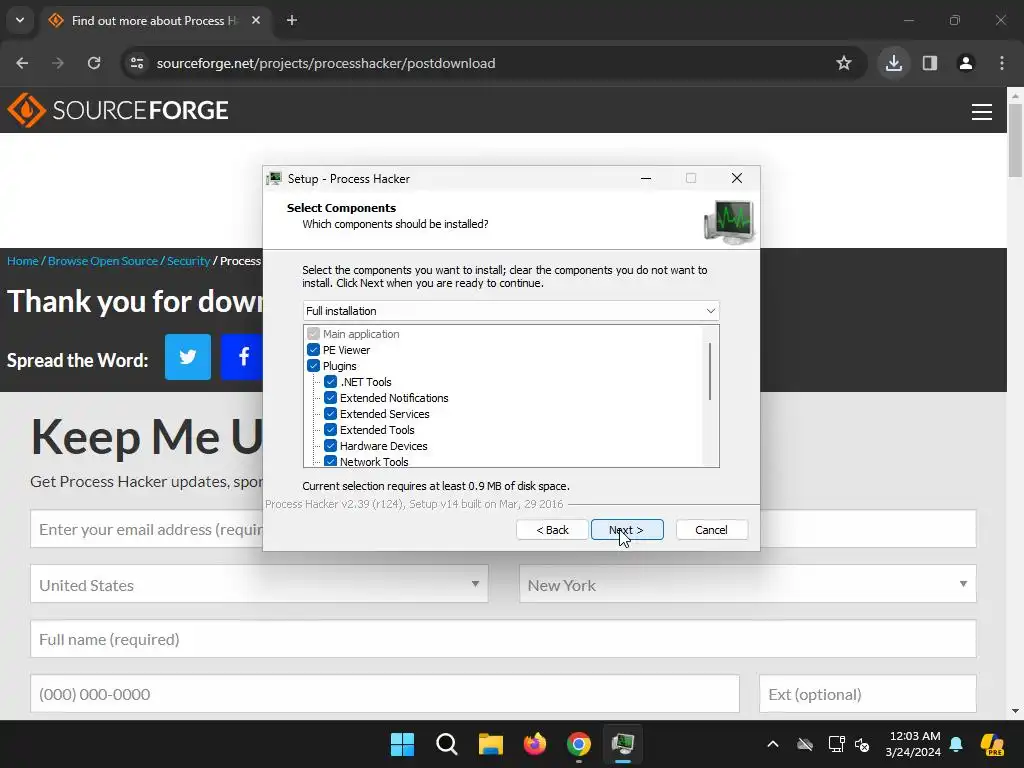Click the components list scrollbar
The image size is (1024, 768).
point(710,371)
